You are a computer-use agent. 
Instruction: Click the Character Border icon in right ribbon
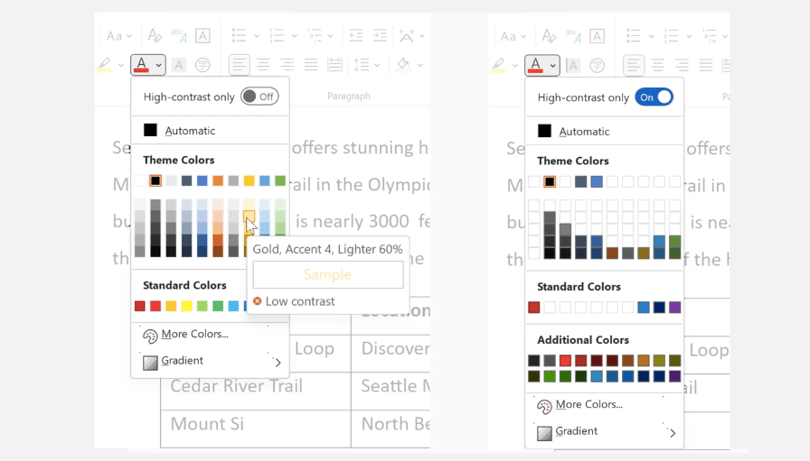pyautogui.click(x=597, y=36)
